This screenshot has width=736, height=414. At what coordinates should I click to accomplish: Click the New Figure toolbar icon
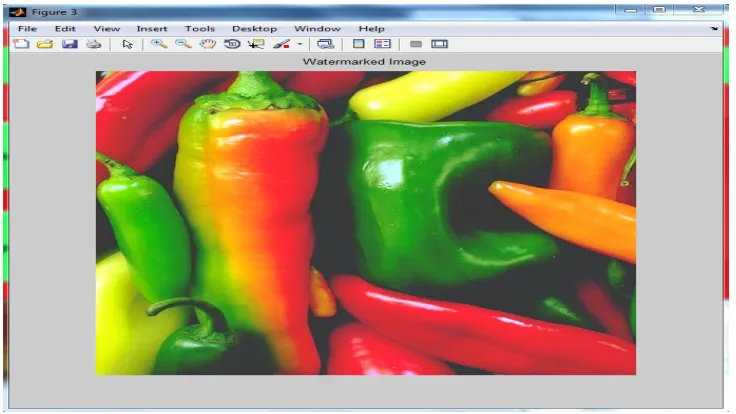(21, 44)
